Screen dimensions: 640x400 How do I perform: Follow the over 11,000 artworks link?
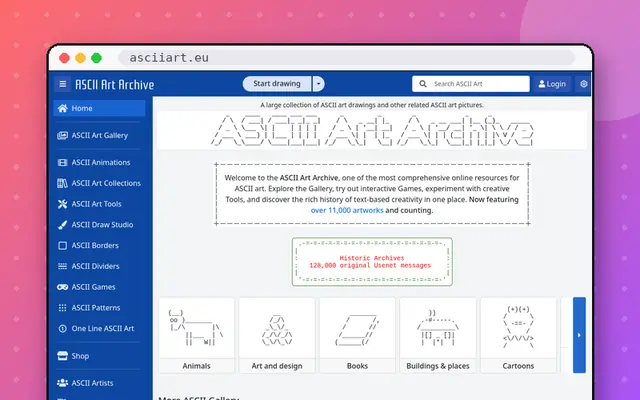point(347,211)
